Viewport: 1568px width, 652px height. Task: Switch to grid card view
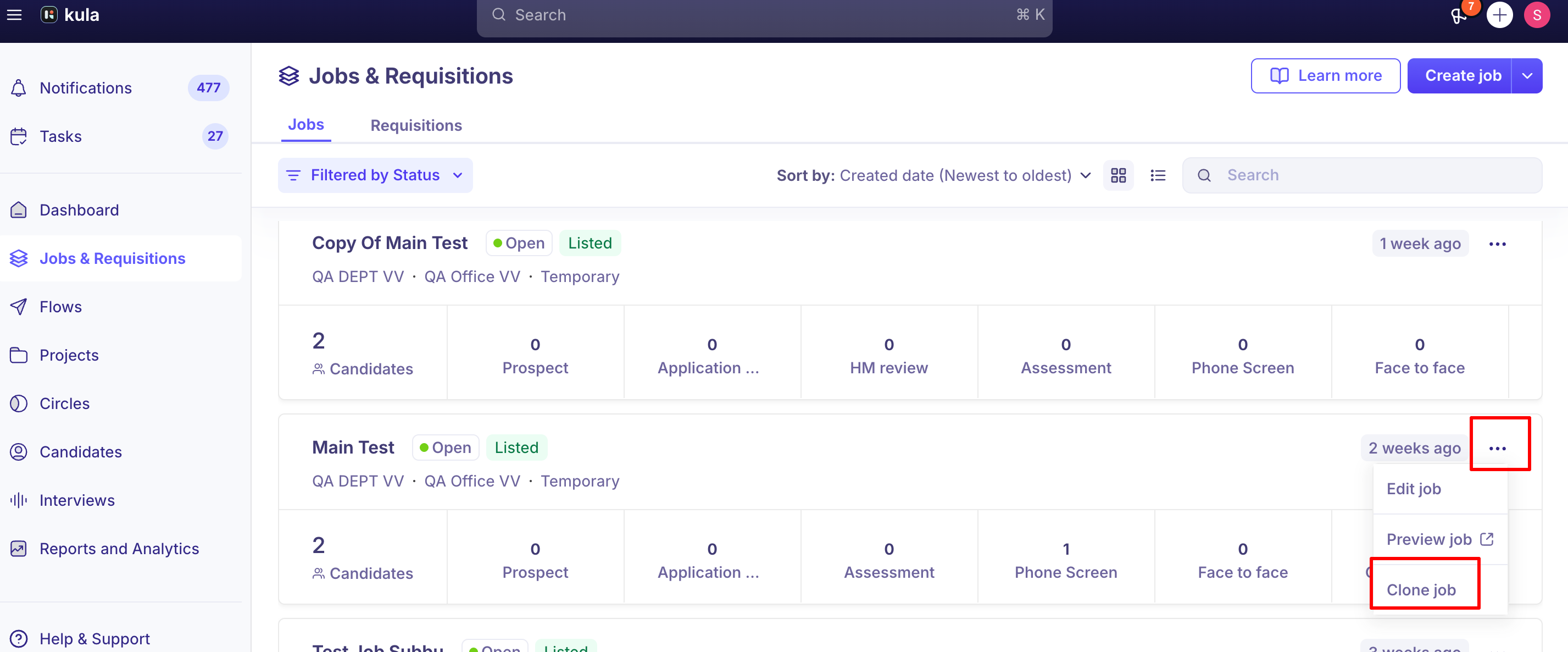1118,175
